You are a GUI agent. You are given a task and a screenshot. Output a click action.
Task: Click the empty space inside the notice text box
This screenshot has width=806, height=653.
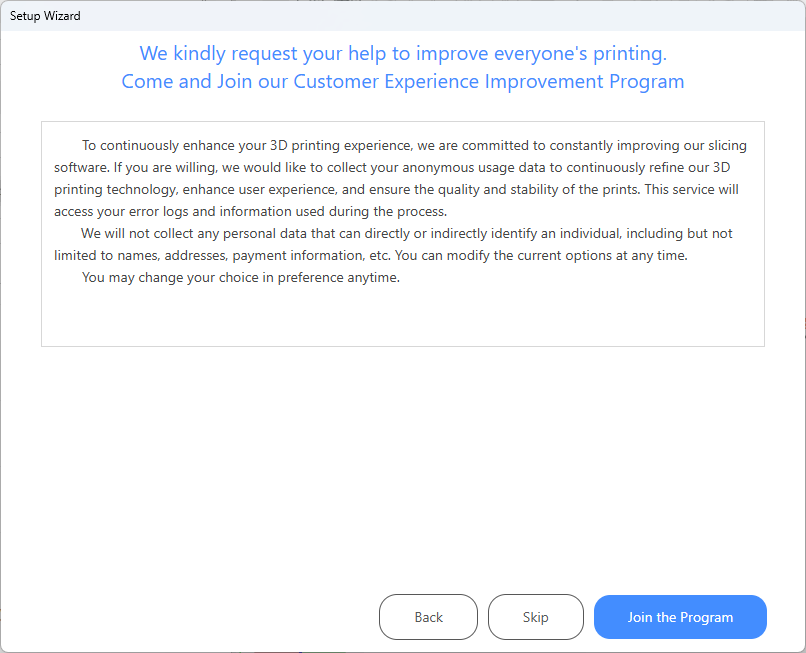tap(402, 318)
